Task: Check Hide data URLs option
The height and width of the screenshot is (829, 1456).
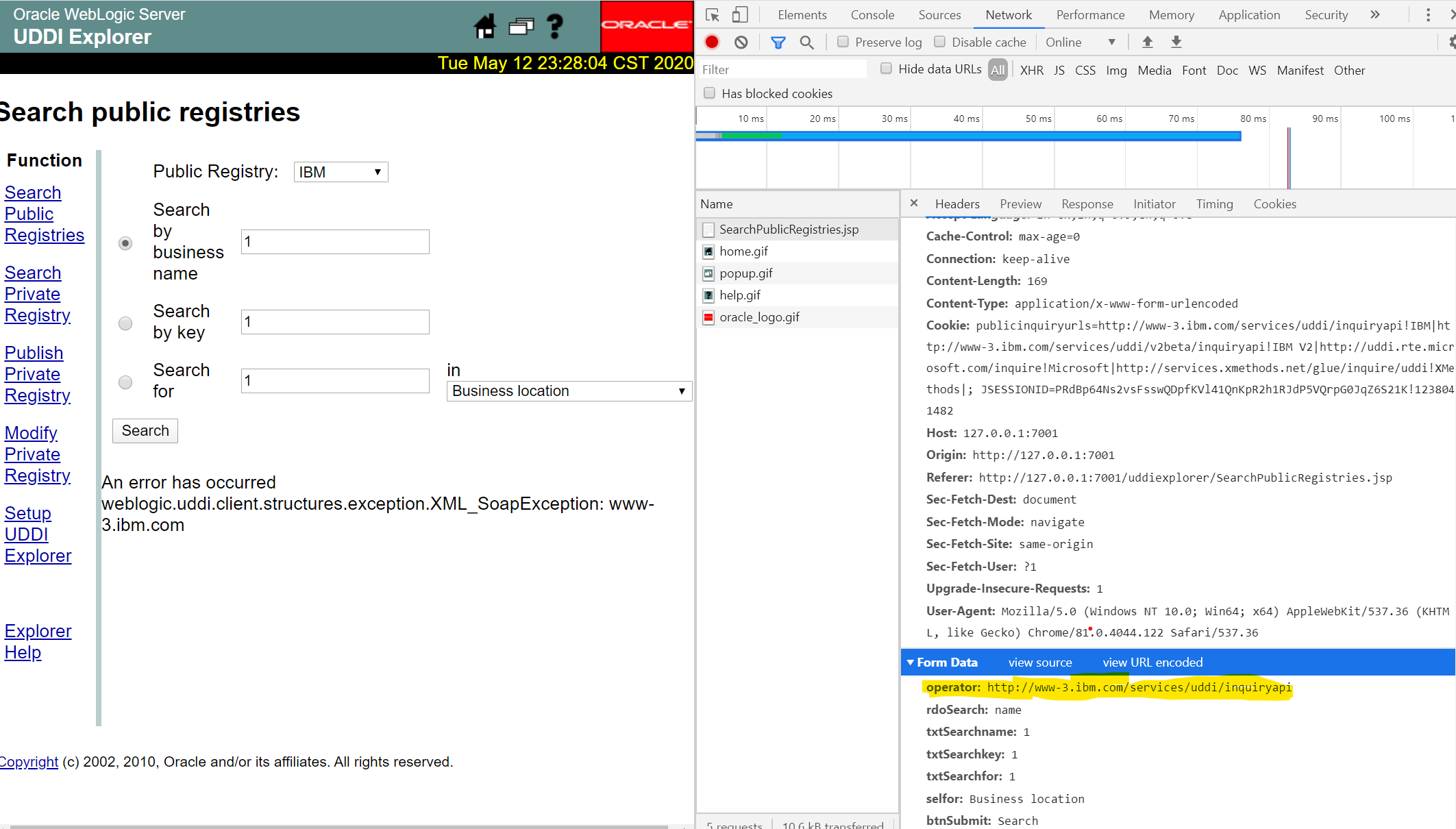Action: click(x=887, y=69)
